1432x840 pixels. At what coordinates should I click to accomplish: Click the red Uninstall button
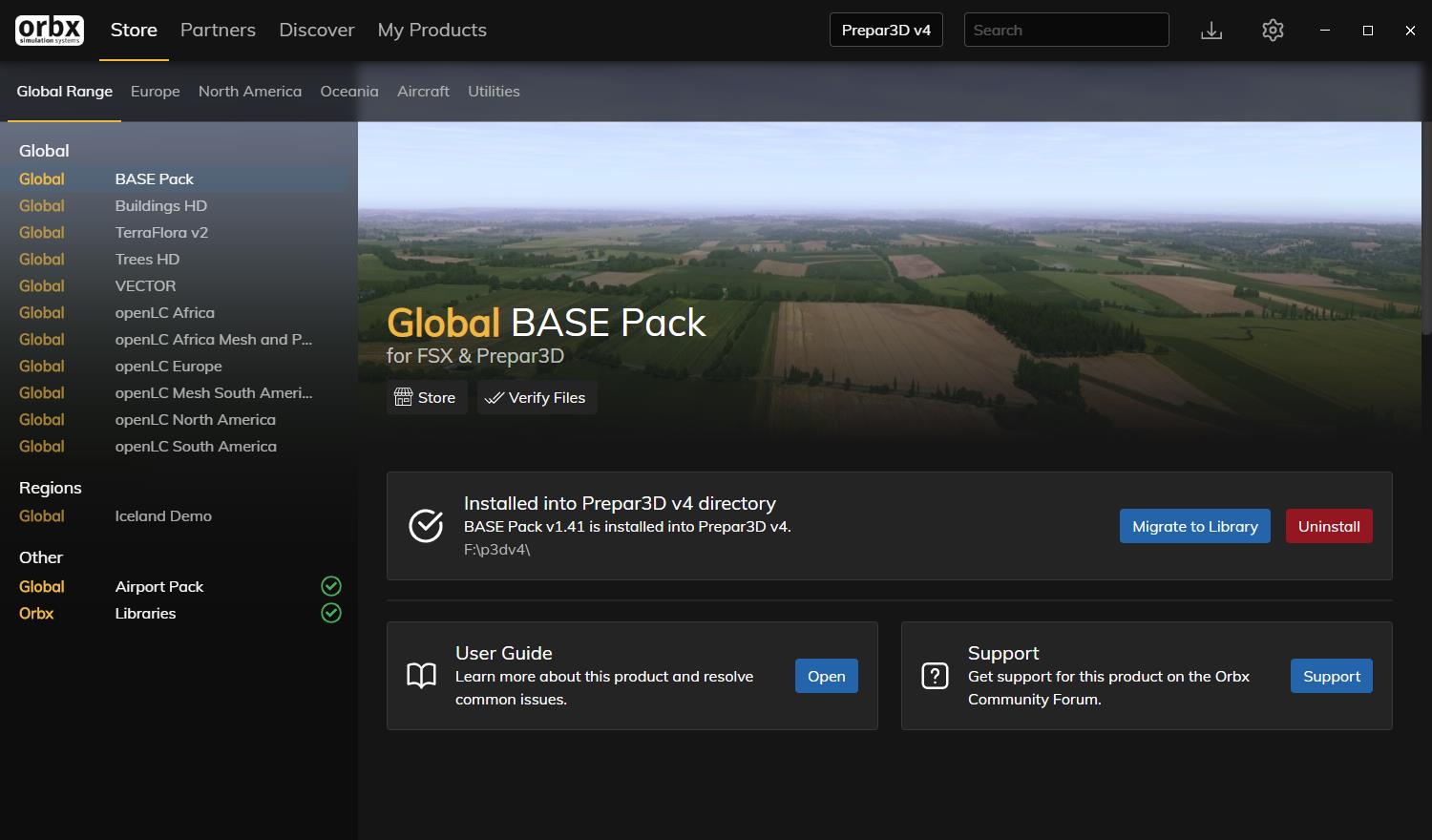point(1329,526)
